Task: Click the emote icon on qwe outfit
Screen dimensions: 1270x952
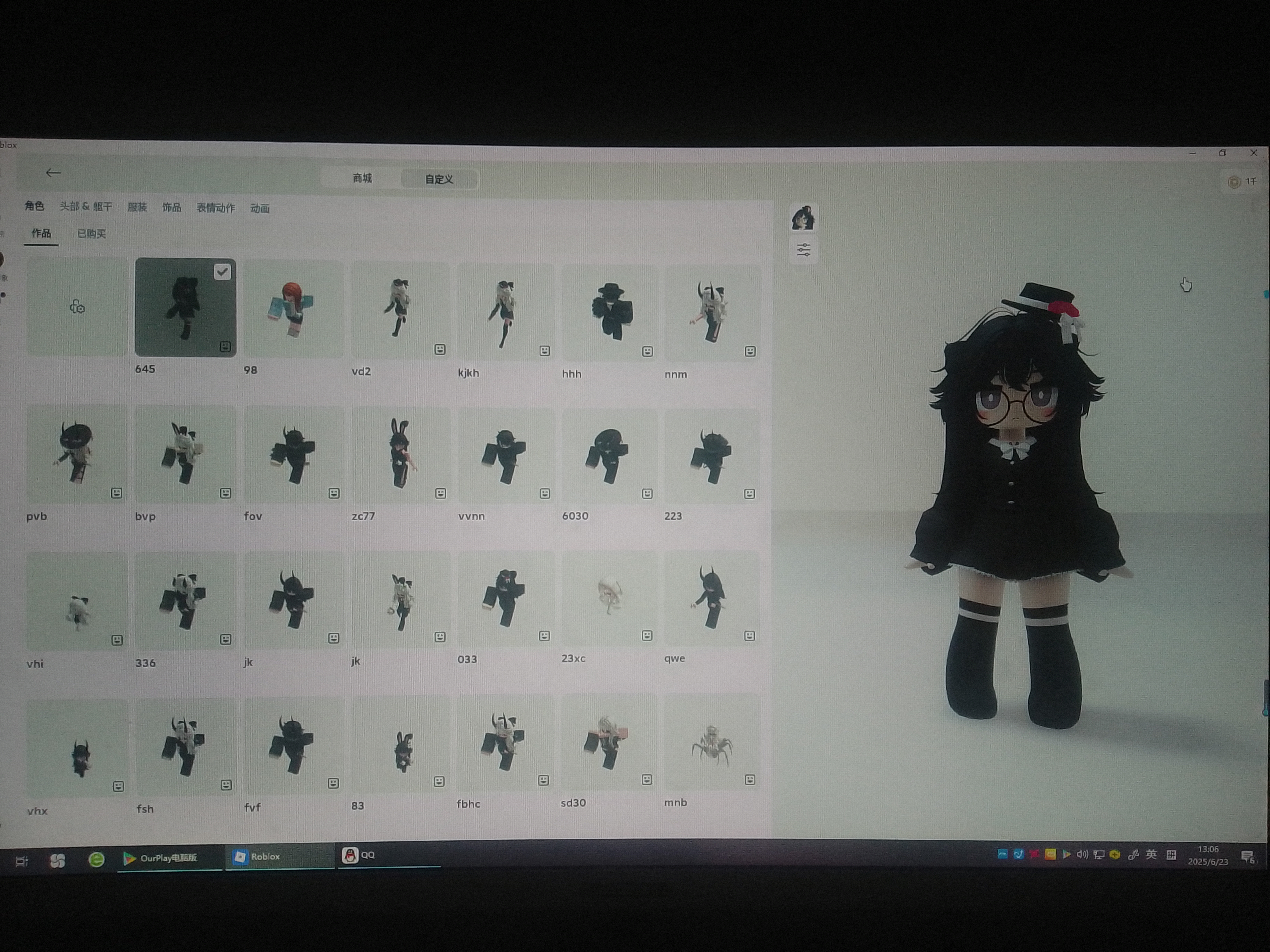Action: pos(749,636)
